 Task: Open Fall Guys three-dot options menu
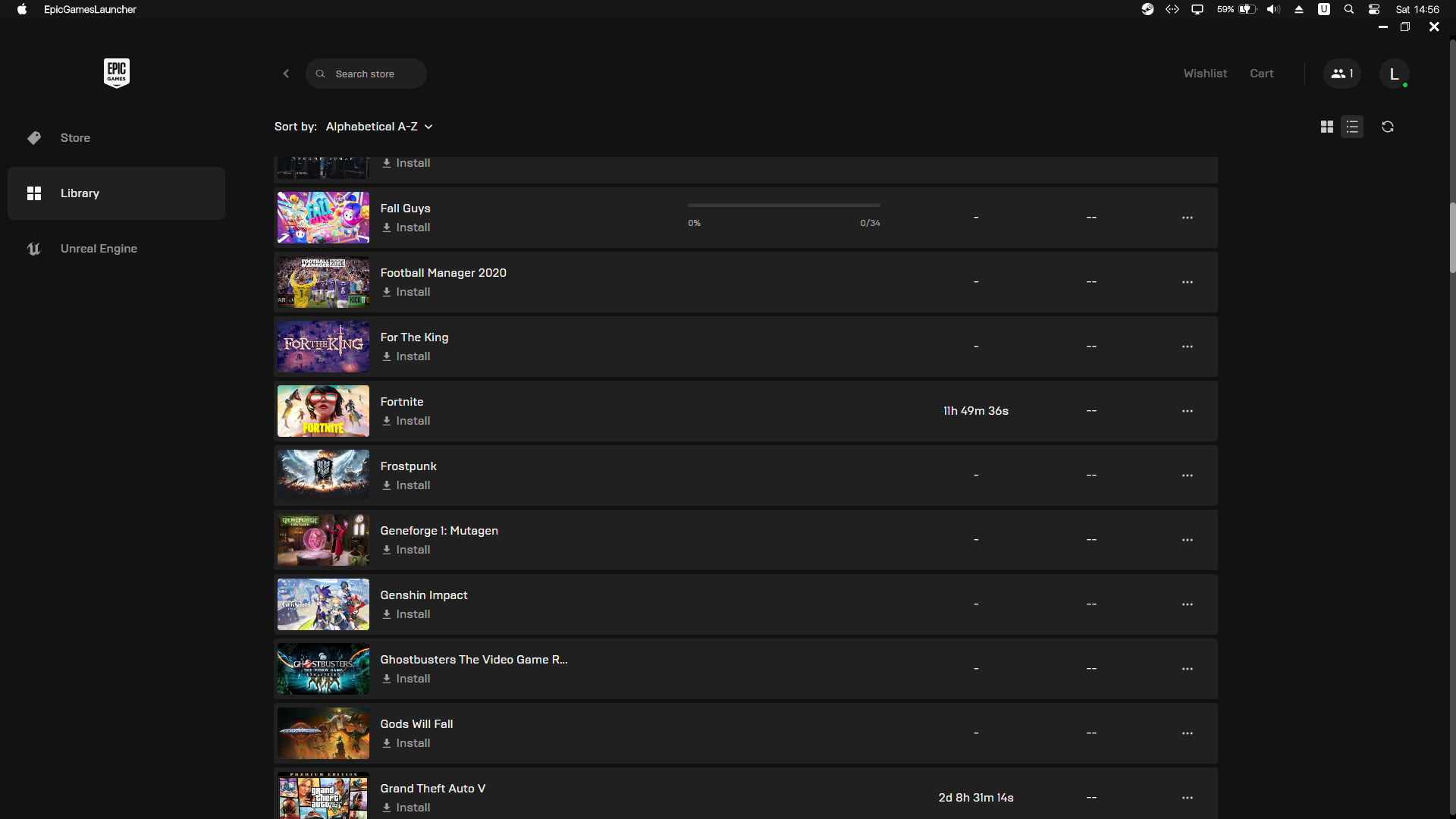[1187, 218]
